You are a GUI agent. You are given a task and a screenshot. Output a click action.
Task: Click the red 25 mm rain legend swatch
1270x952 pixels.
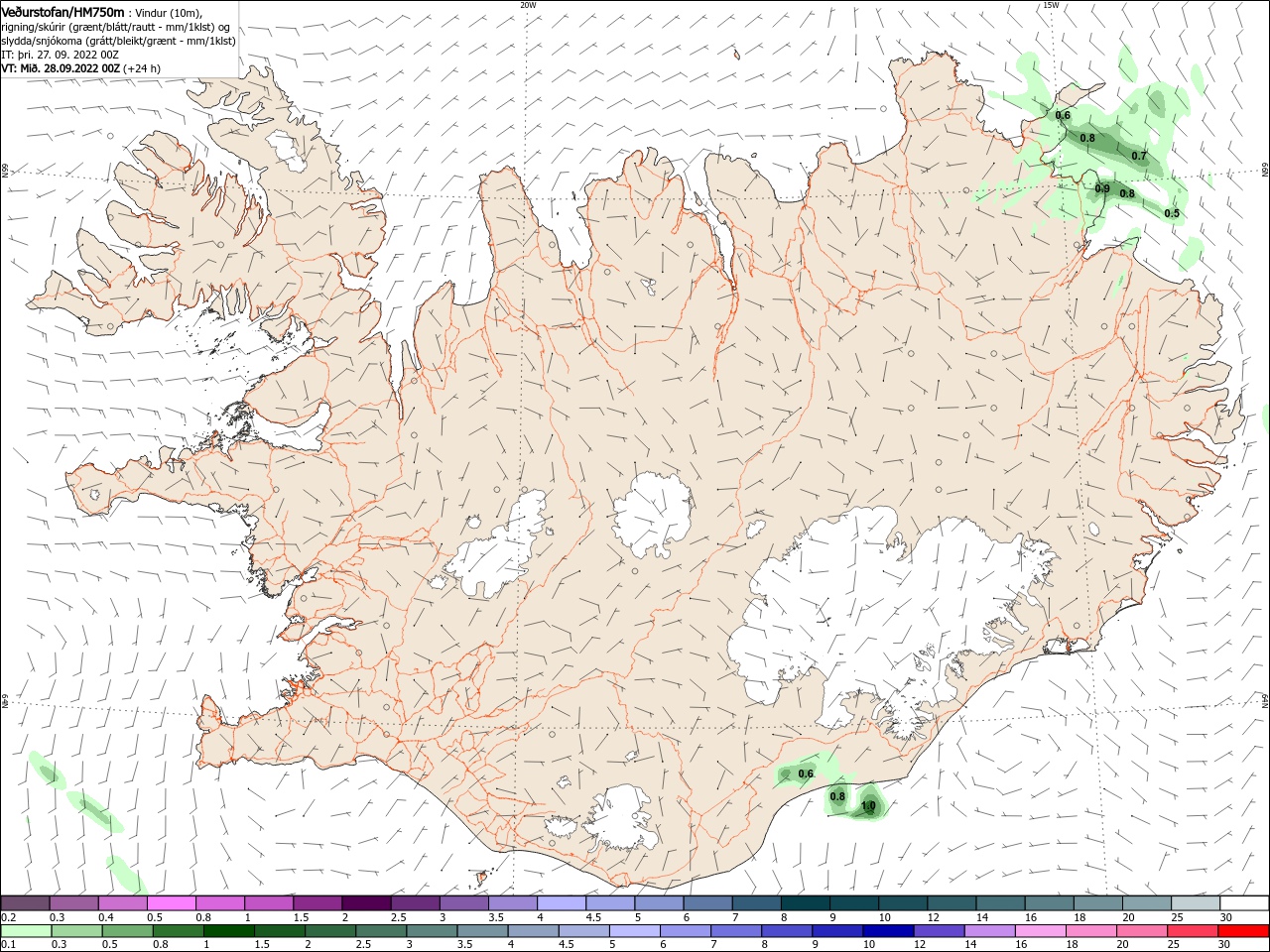coord(1193,931)
